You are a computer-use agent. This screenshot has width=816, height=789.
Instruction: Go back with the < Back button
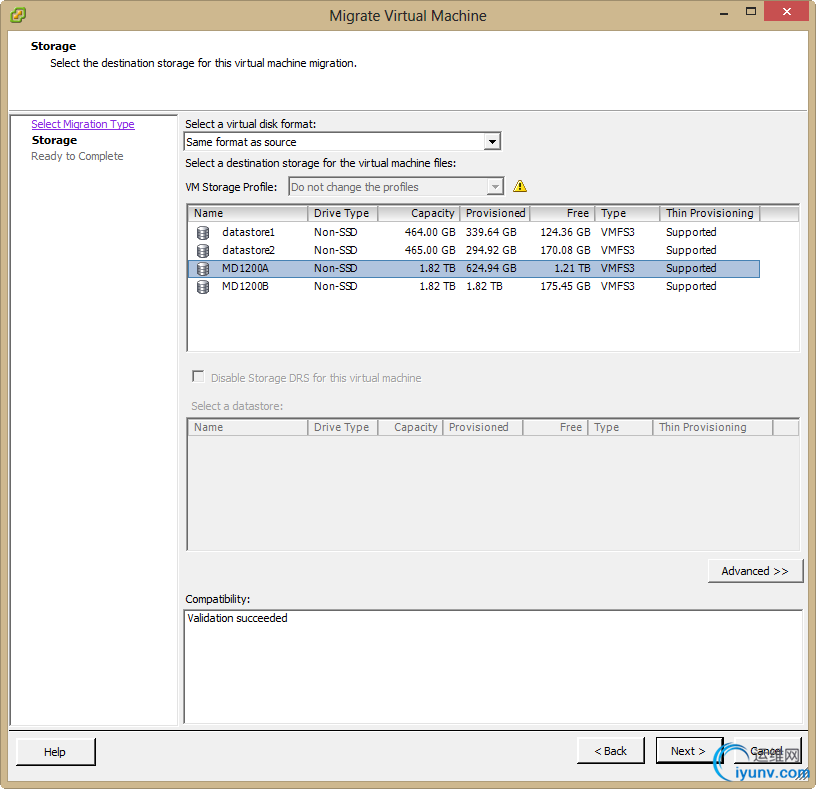[x=610, y=750]
